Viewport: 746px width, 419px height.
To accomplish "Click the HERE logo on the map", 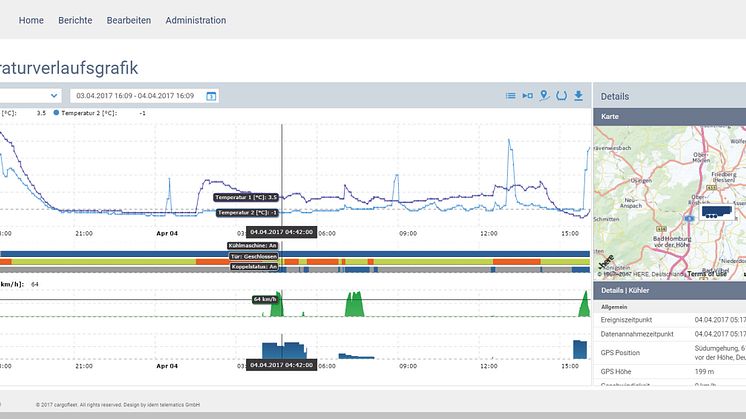I will point(605,264).
